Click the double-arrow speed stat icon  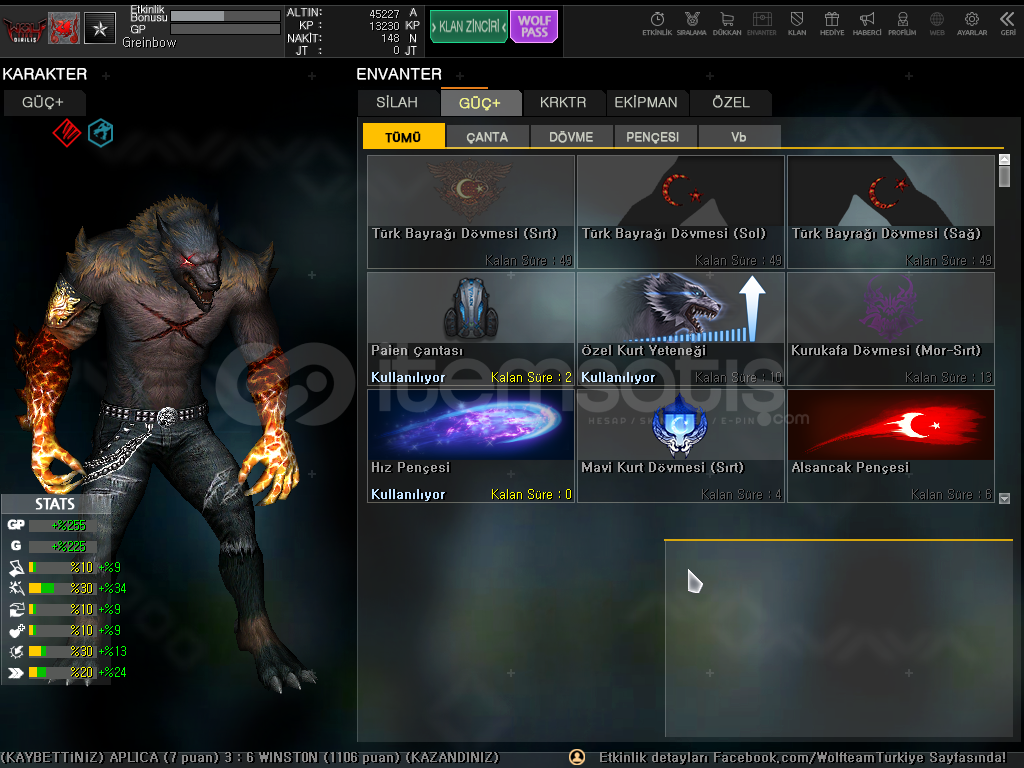[x=16, y=672]
